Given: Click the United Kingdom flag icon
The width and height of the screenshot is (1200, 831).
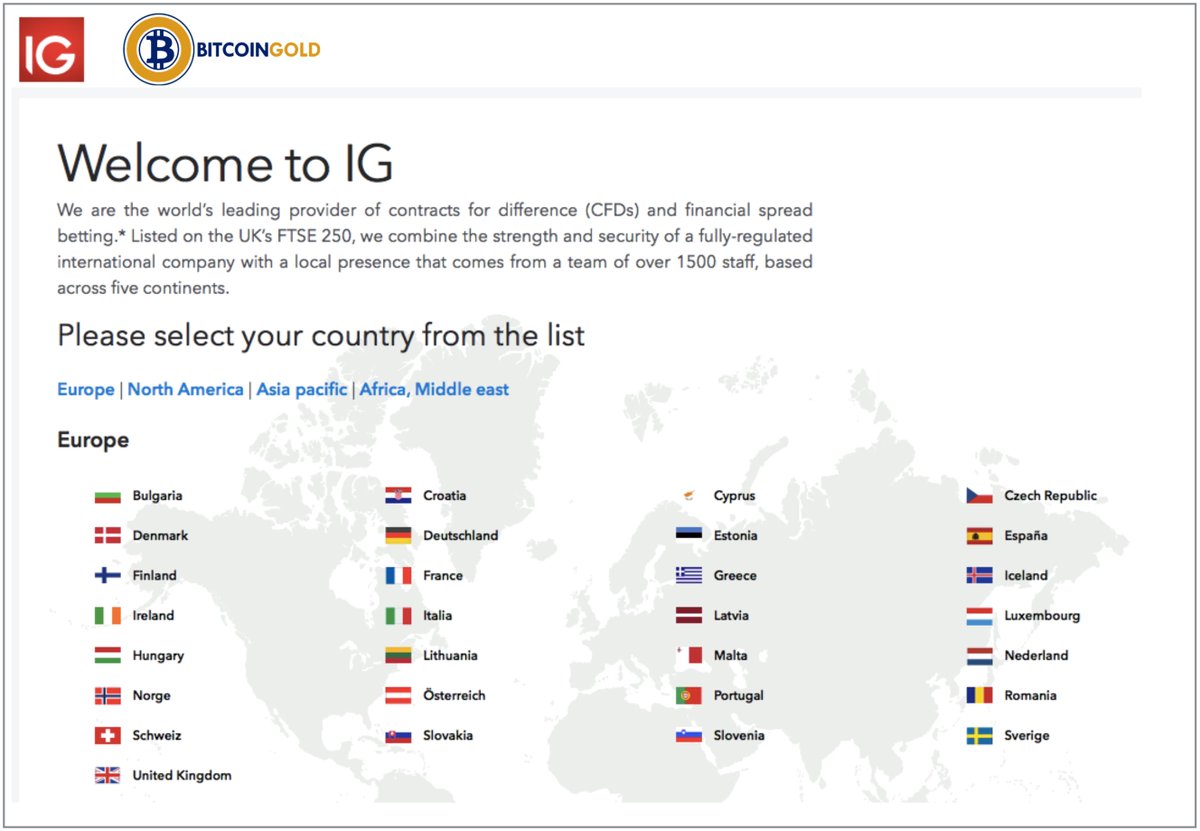Looking at the screenshot, I should (x=107, y=776).
